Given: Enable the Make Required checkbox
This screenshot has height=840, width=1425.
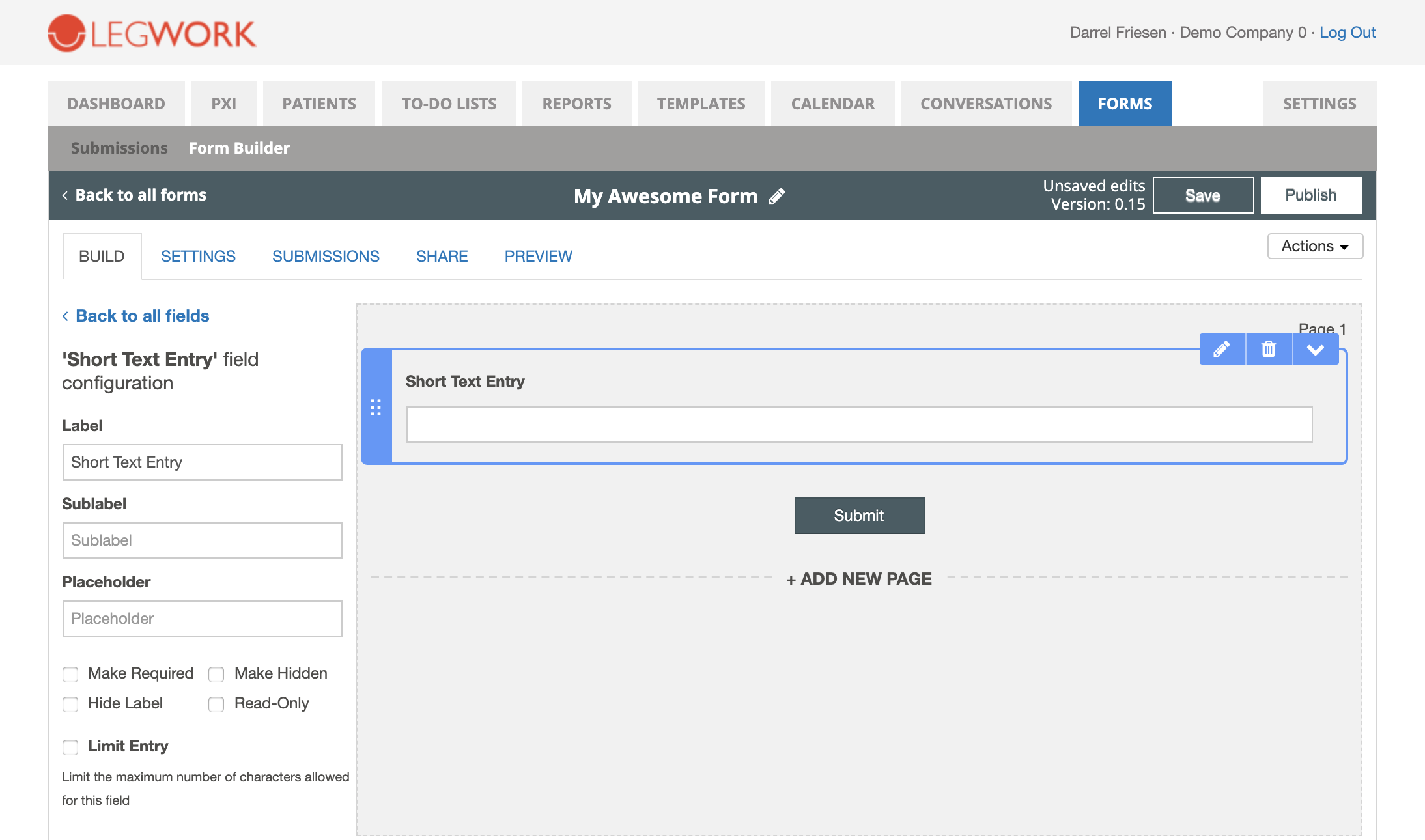Looking at the screenshot, I should (70, 675).
